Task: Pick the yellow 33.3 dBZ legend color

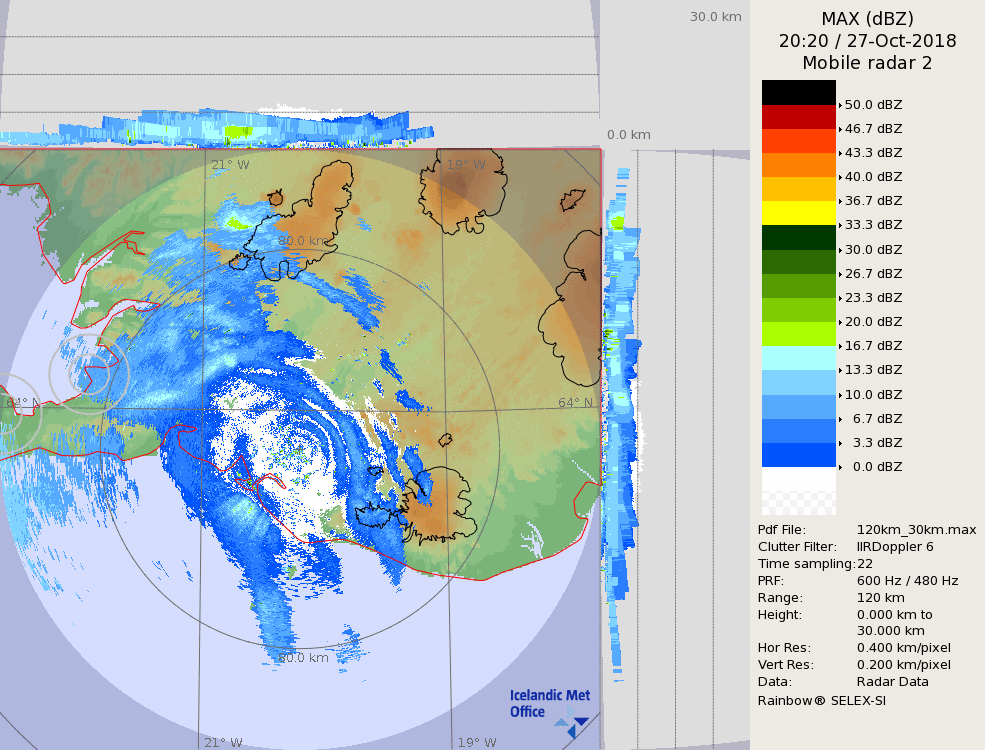Action: [798, 213]
